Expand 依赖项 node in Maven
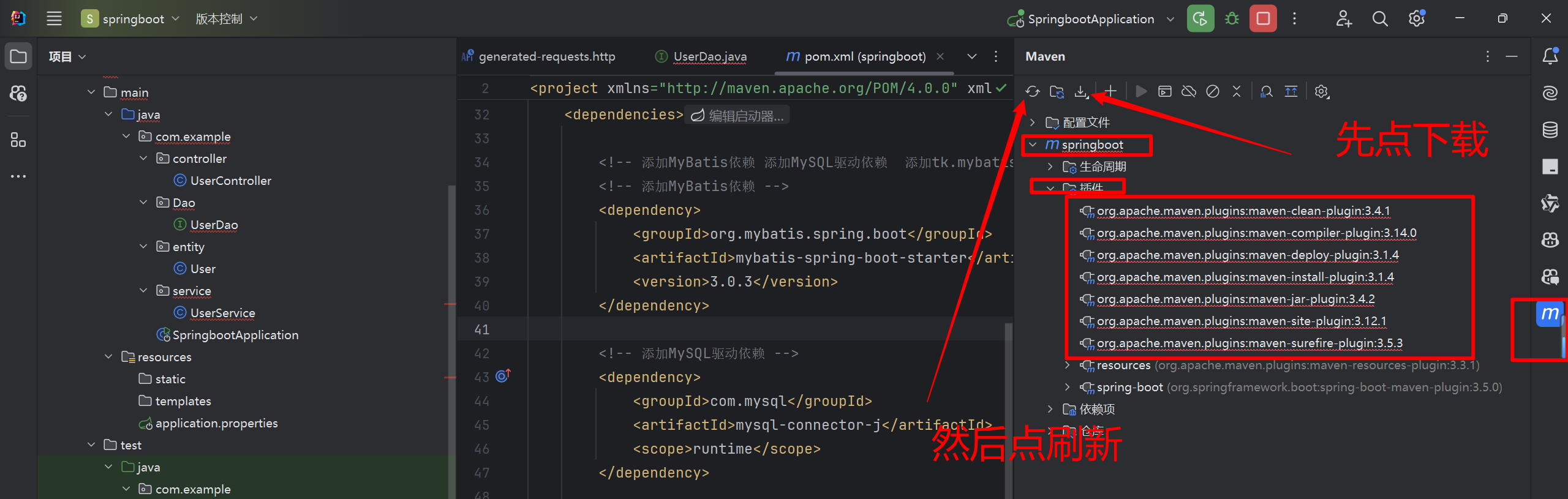This screenshot has width=1568, height=499. tap(1050, 409)
